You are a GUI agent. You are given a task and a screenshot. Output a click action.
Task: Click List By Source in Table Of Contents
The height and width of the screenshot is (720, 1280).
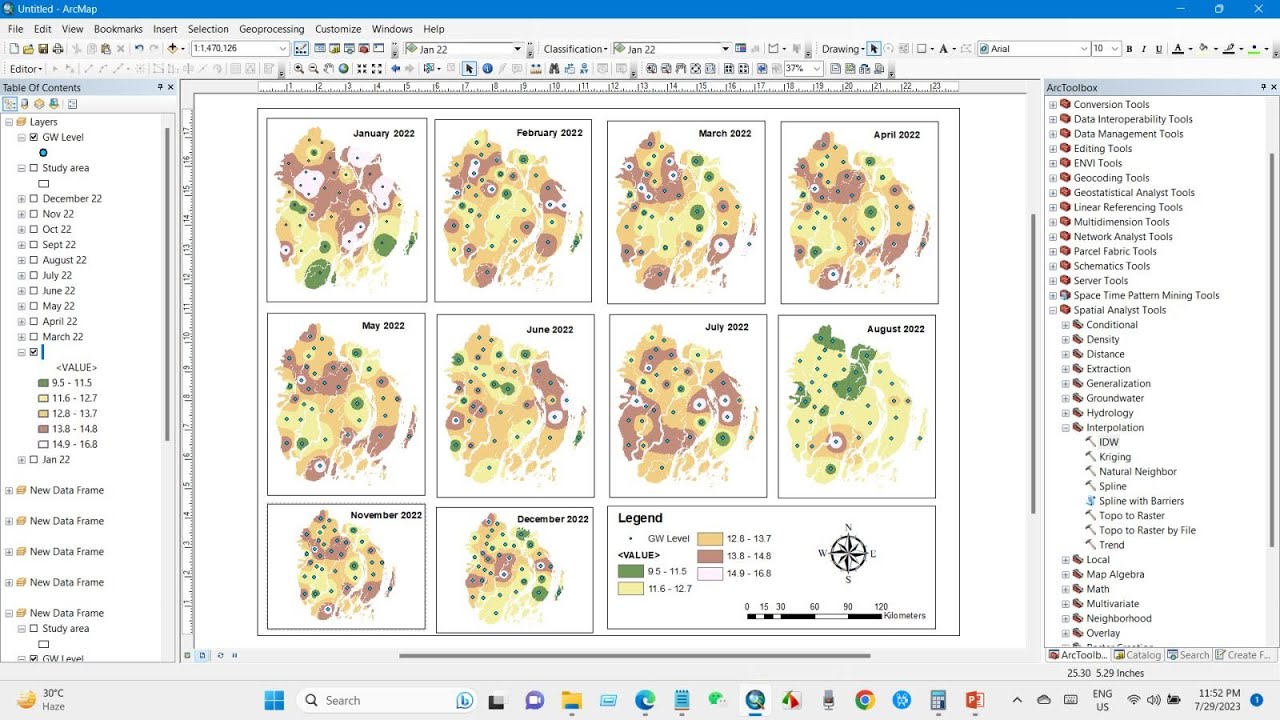coord(25,104)
